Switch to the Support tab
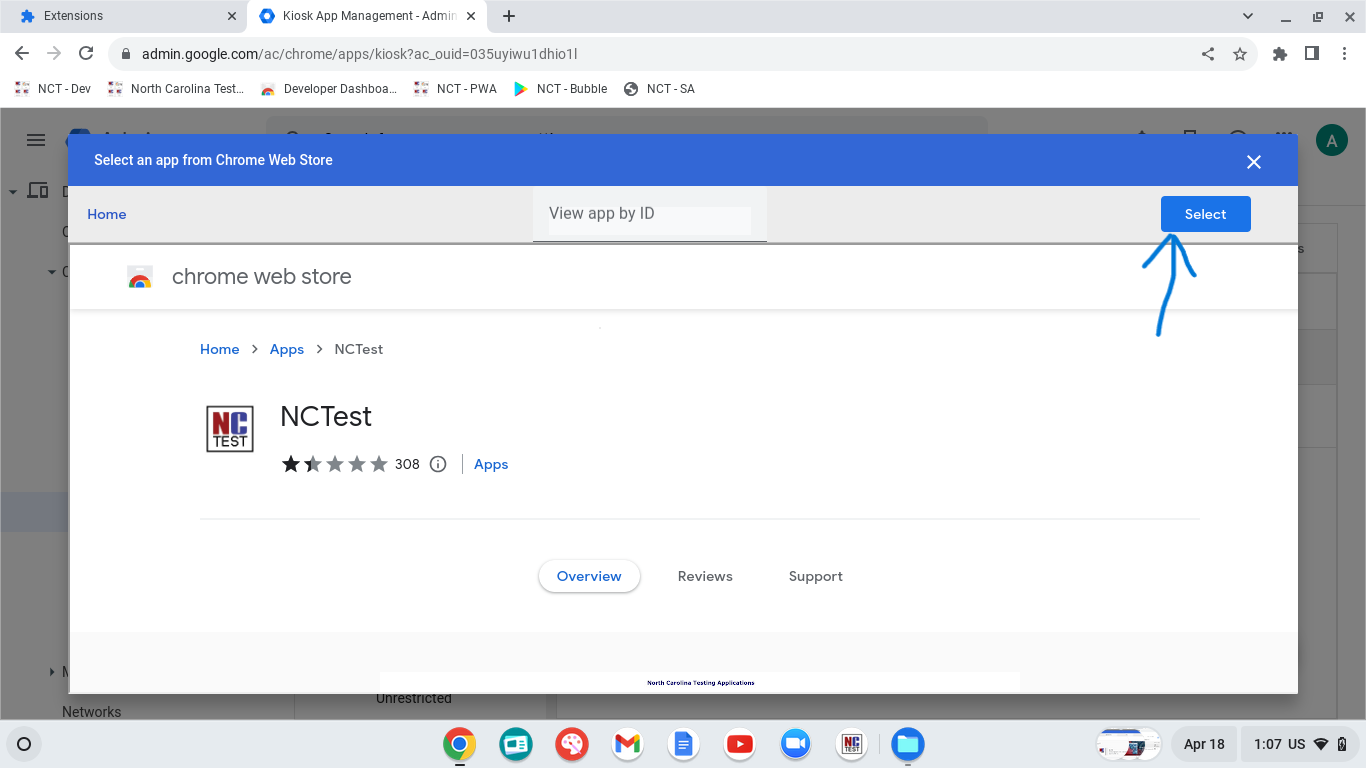The height and width of the screenshot is (768, 1366). [816, 576]
